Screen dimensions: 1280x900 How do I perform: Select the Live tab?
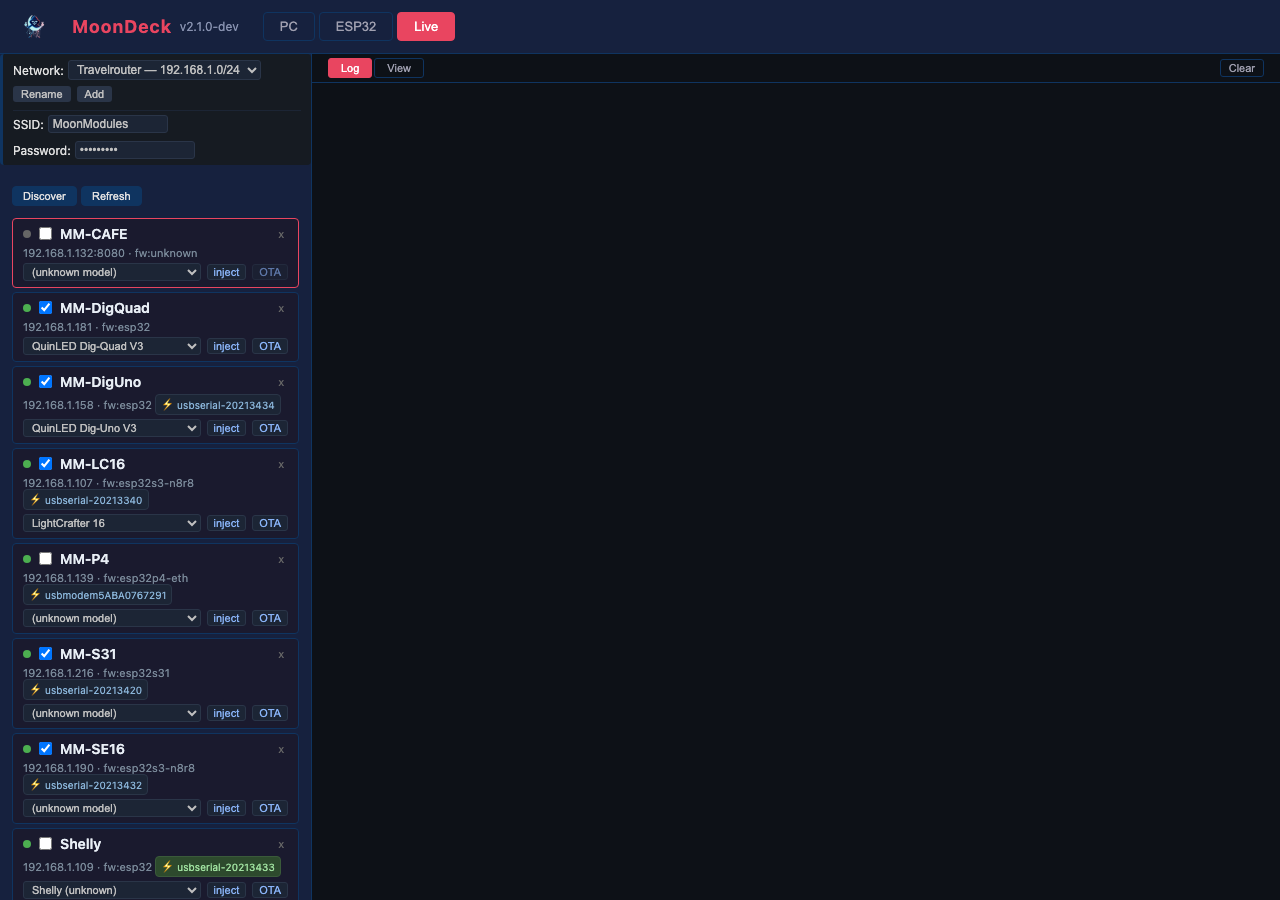click(x=426, y=27)
